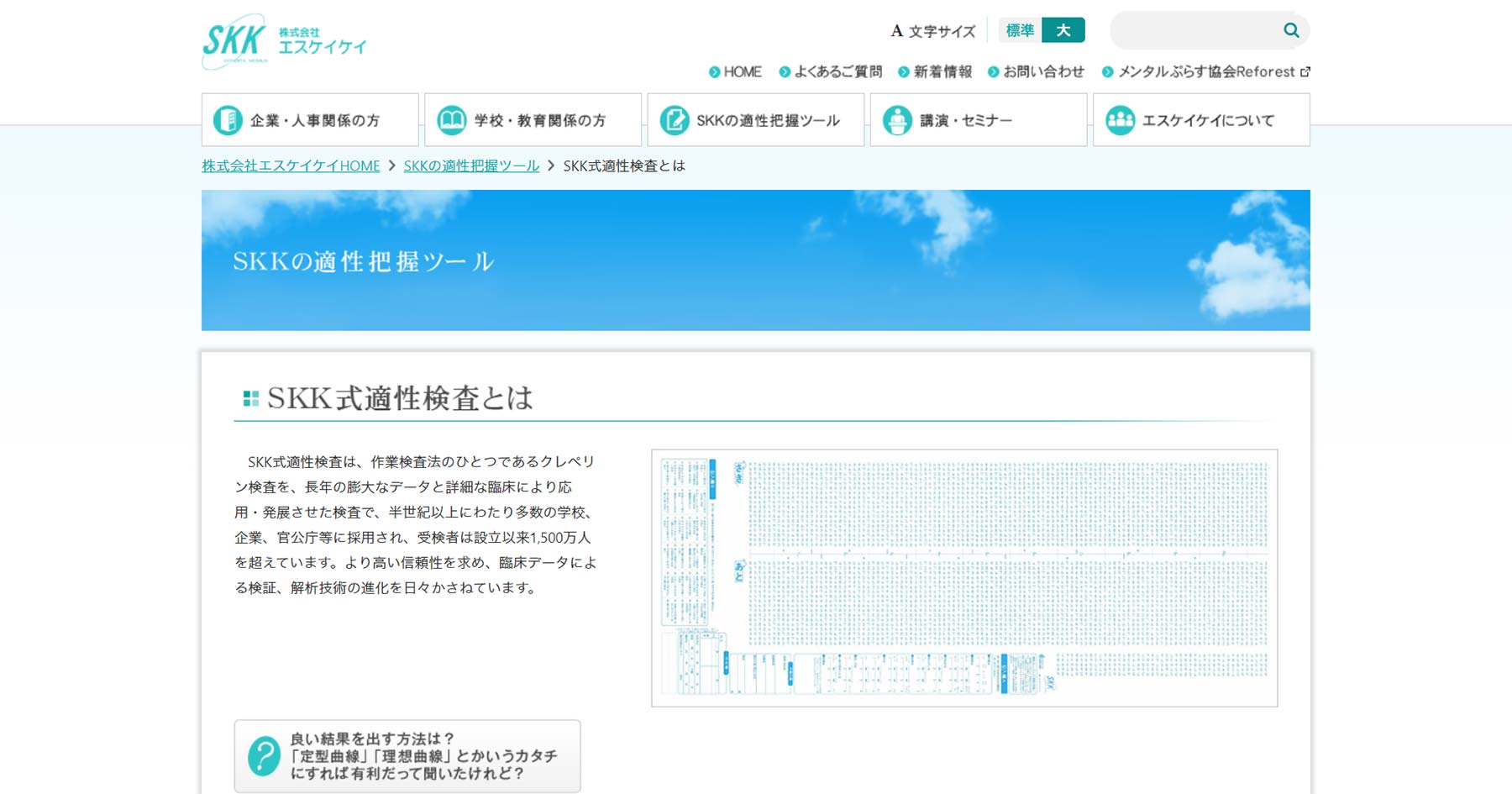This screenshot has width=1512, height=794.
Task: Click the SKK式適性検査とは heading
Action: point(400,397)
